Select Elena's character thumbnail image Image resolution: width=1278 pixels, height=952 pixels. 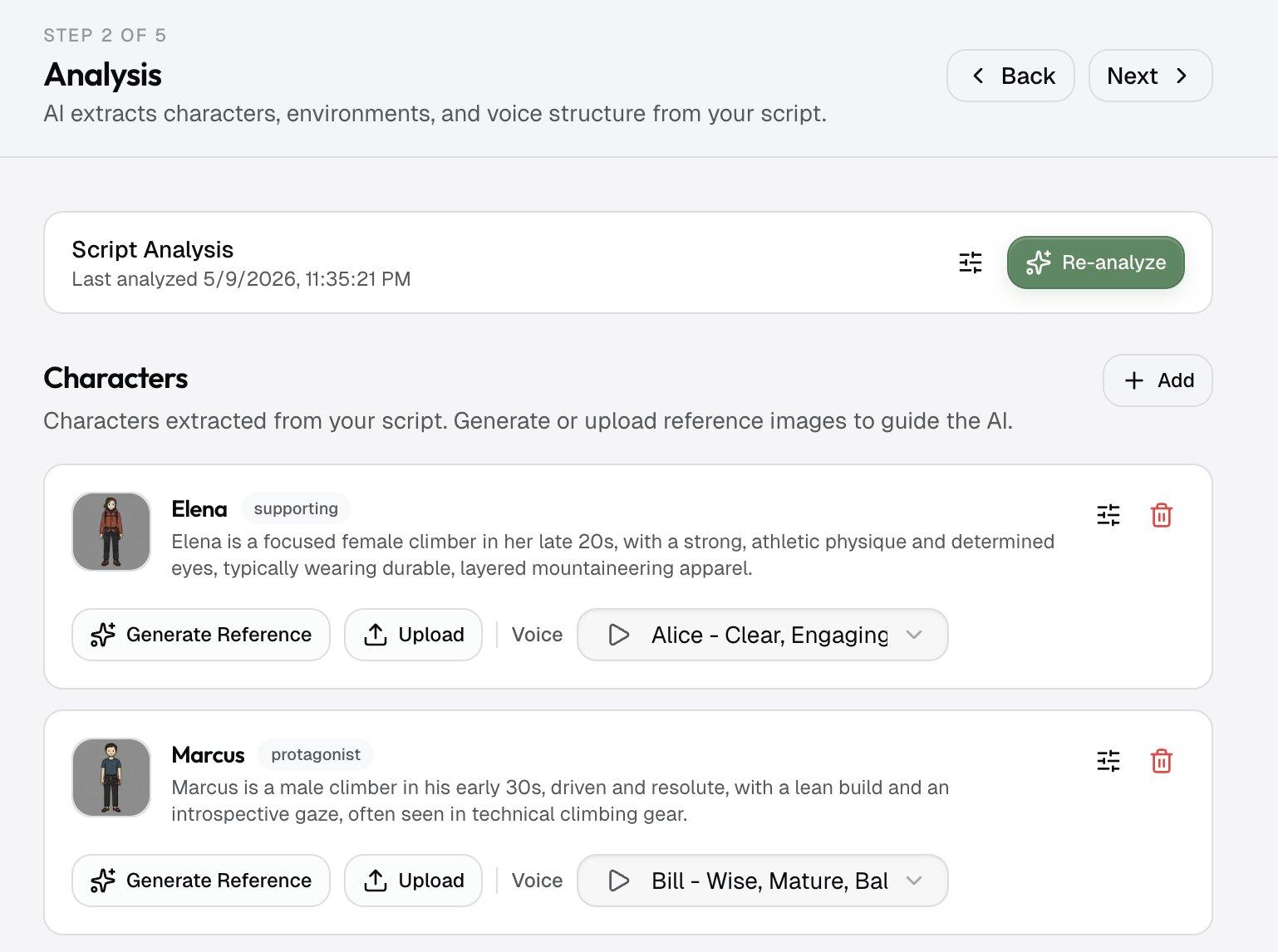click(111, 532)
